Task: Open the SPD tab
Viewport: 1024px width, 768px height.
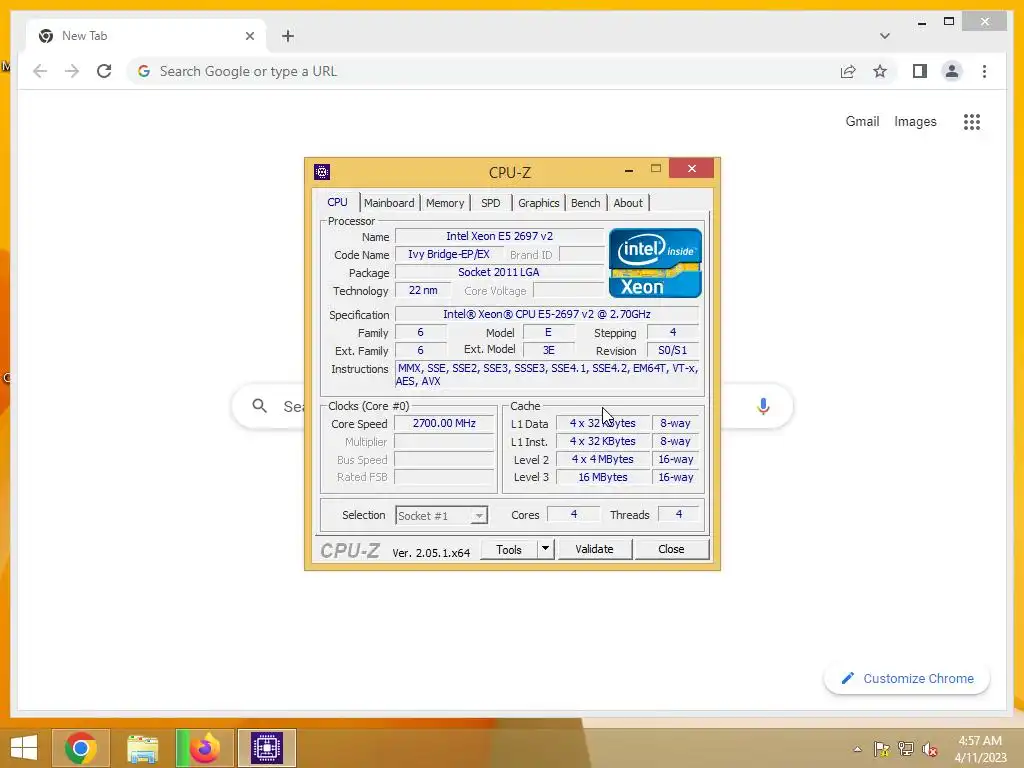Action: [490, 203]
